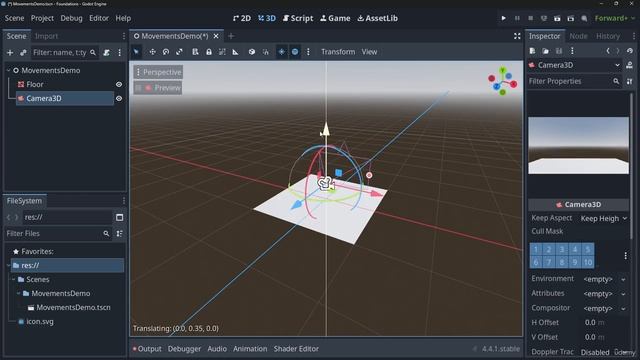This screenshot has width=640, height=360.
Task: Click the cube local space icon
Action: 252,52
